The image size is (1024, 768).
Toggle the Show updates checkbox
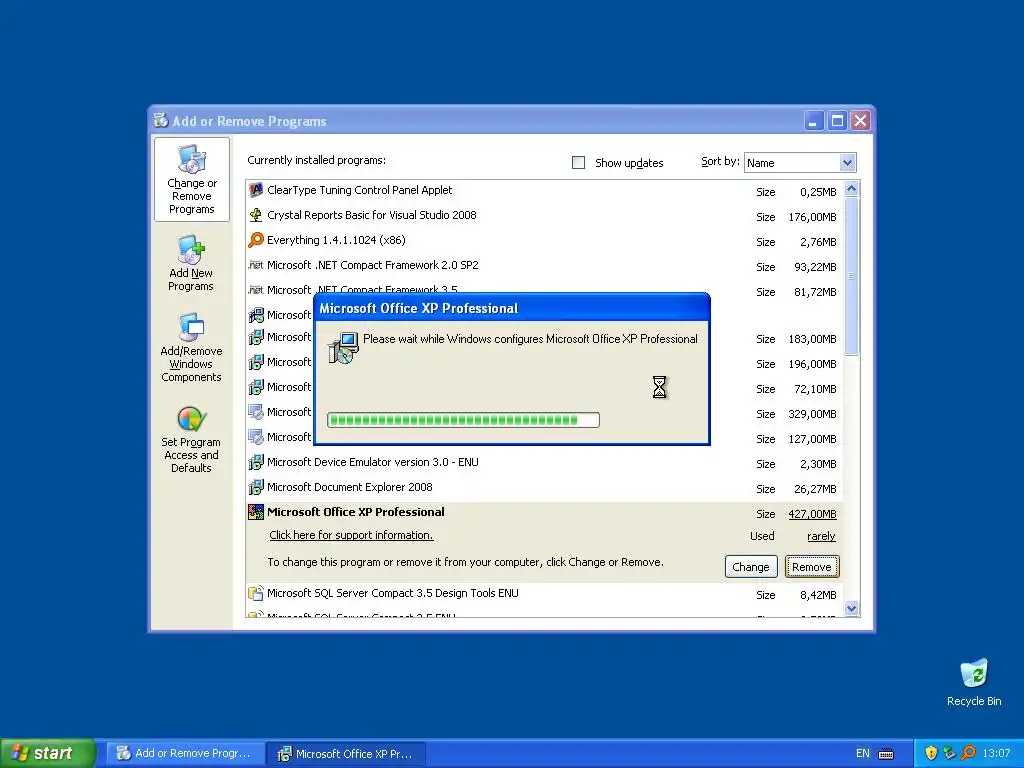pos(579,163)
